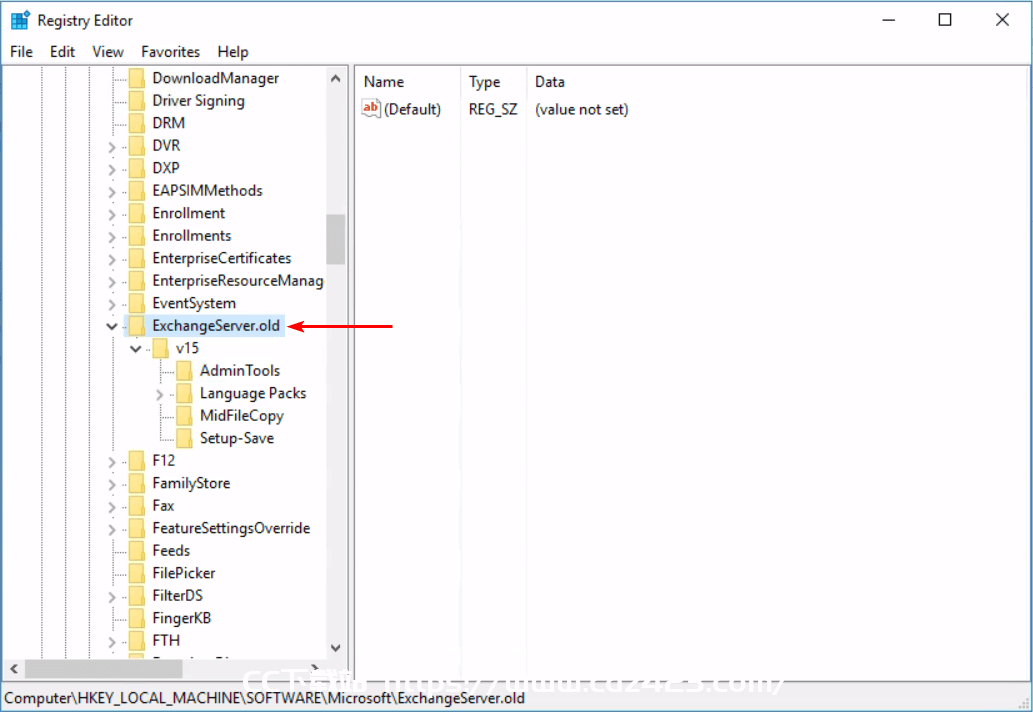Select the FeatureSettingsOverride key label
1033x712 pixels.
231,528
